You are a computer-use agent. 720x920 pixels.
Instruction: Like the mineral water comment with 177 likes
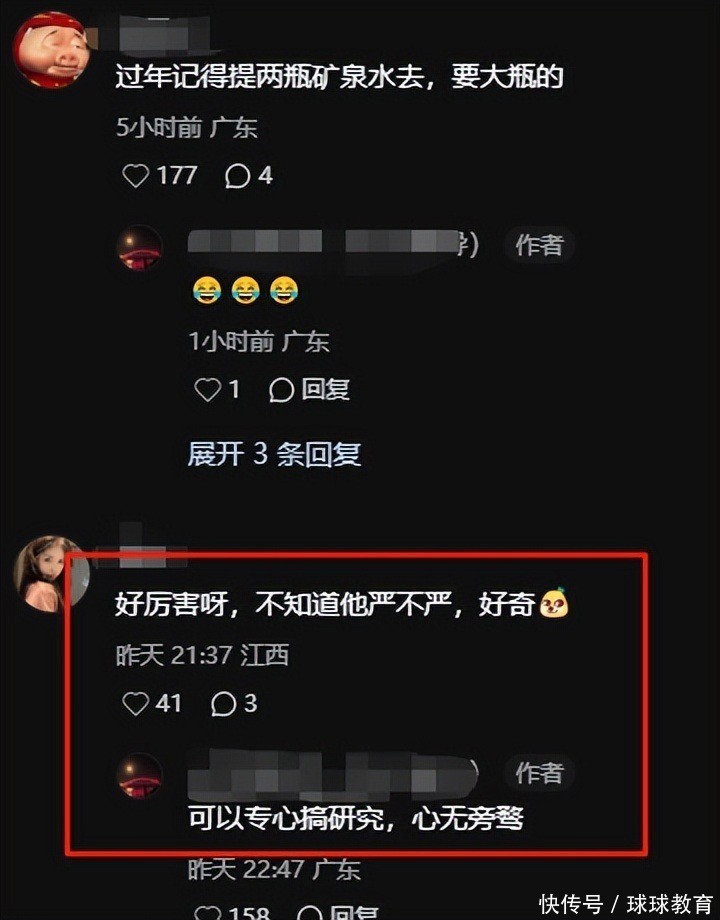[x=136, y=175]
